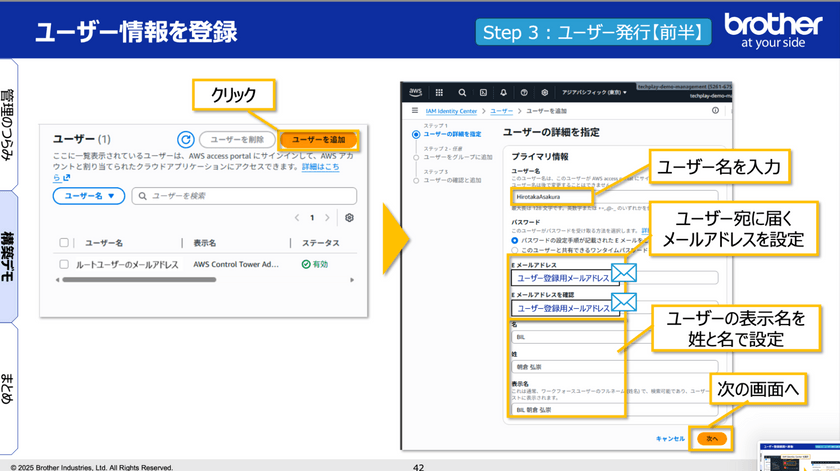This screenshot has height=471, width=840.
Task: Open the アジアパシフィック (東京) region dropdown
Action: coord(594,92)
